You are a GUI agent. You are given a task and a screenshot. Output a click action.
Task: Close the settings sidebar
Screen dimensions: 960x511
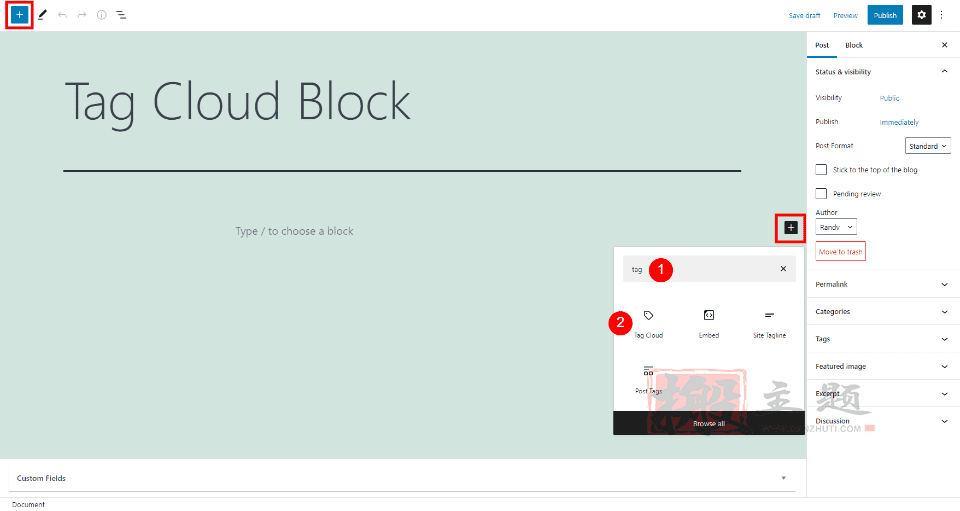[x=944, y=45]
